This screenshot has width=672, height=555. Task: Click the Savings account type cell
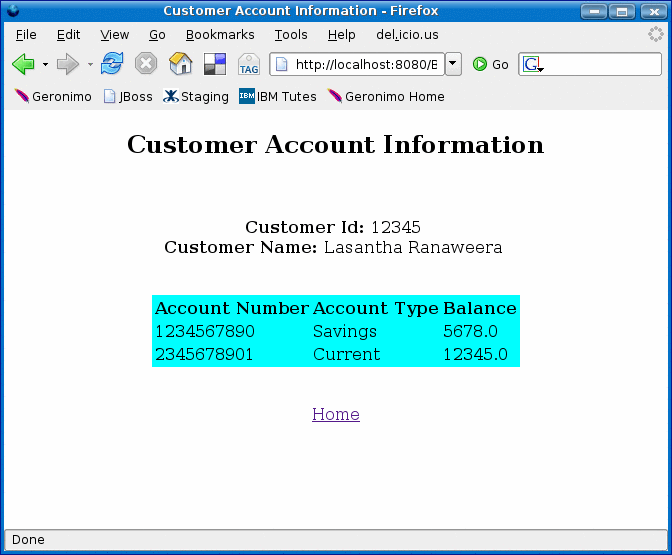(x=345, y=331)
